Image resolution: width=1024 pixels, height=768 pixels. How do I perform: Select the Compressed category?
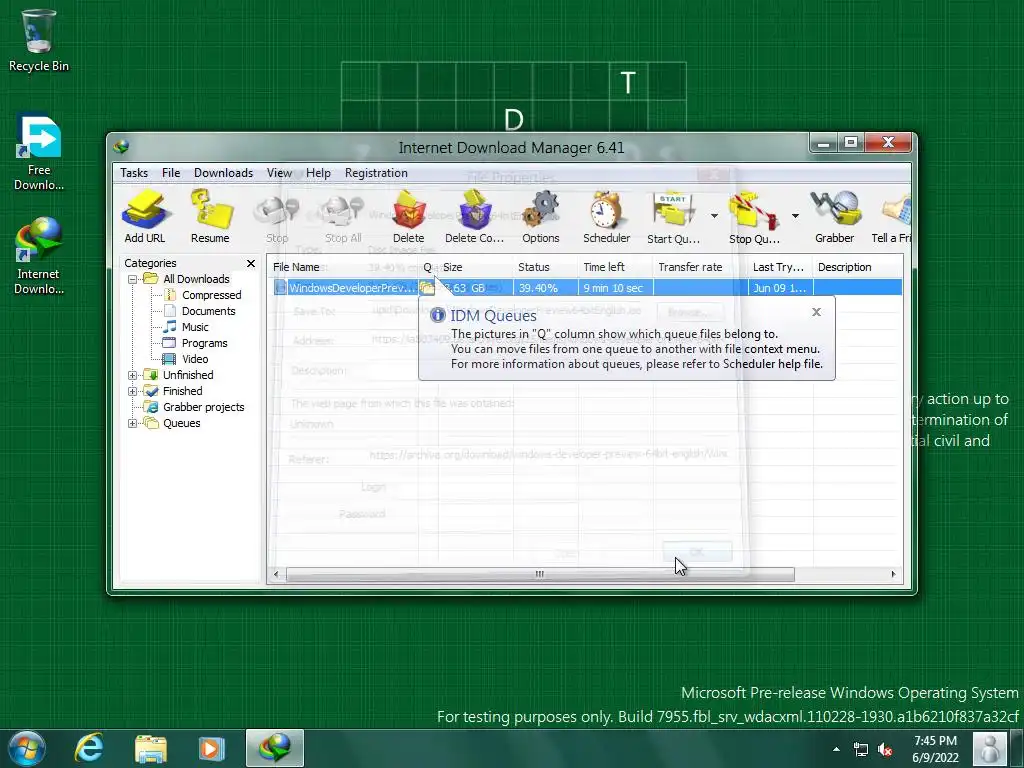(x=212, y=295)
